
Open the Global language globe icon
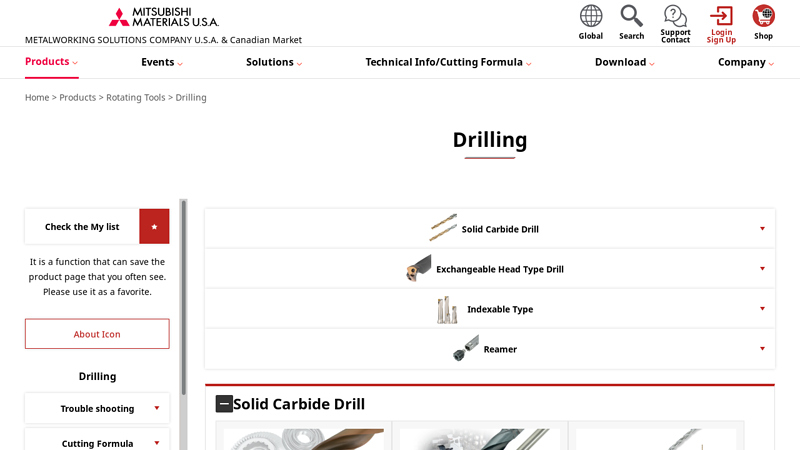pyautogui.click(x=591, y=16)
